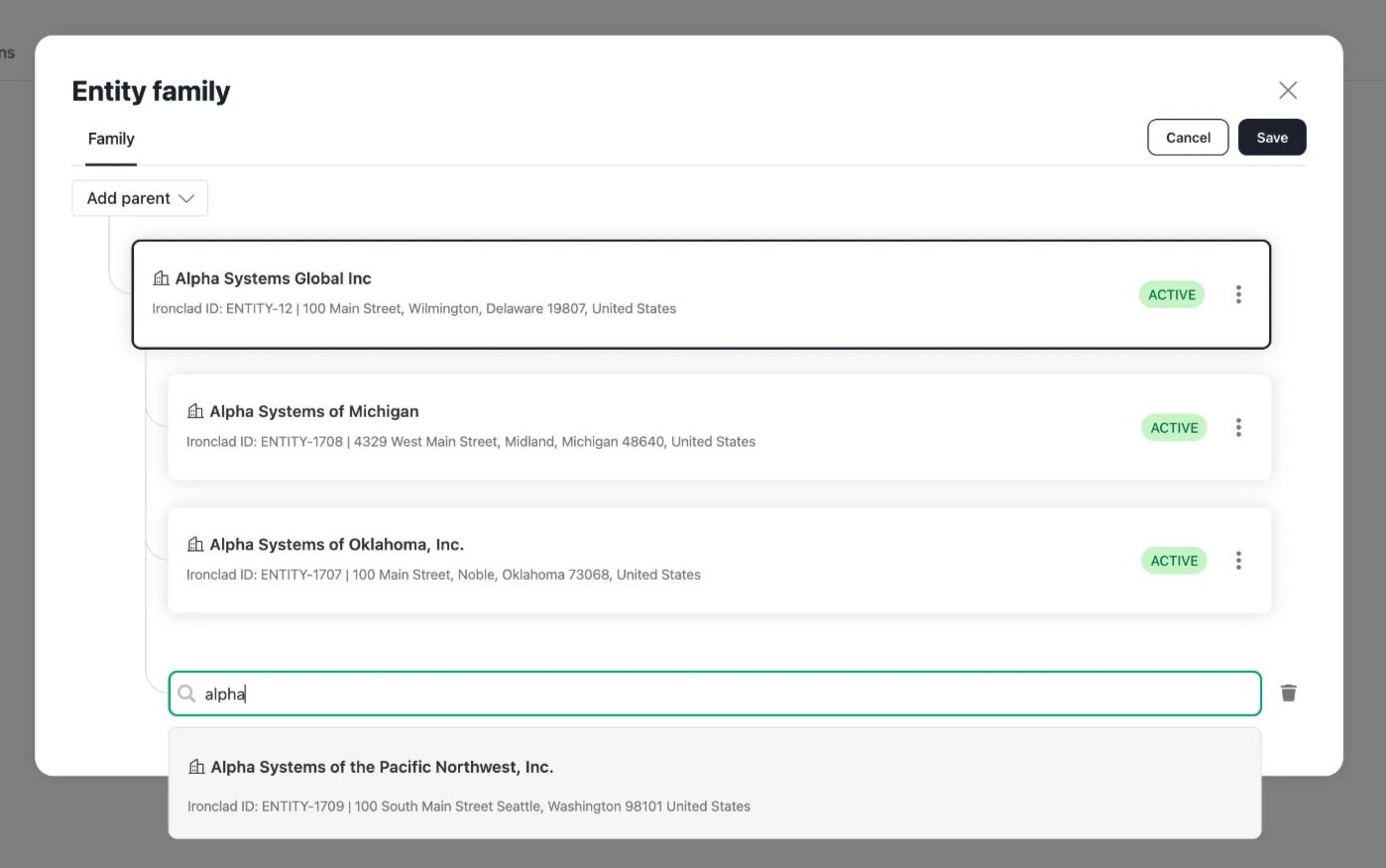Click building icon beside Alpha Systems of Michigan
The image size is (1386, 868).
click(x=195, y=411)
